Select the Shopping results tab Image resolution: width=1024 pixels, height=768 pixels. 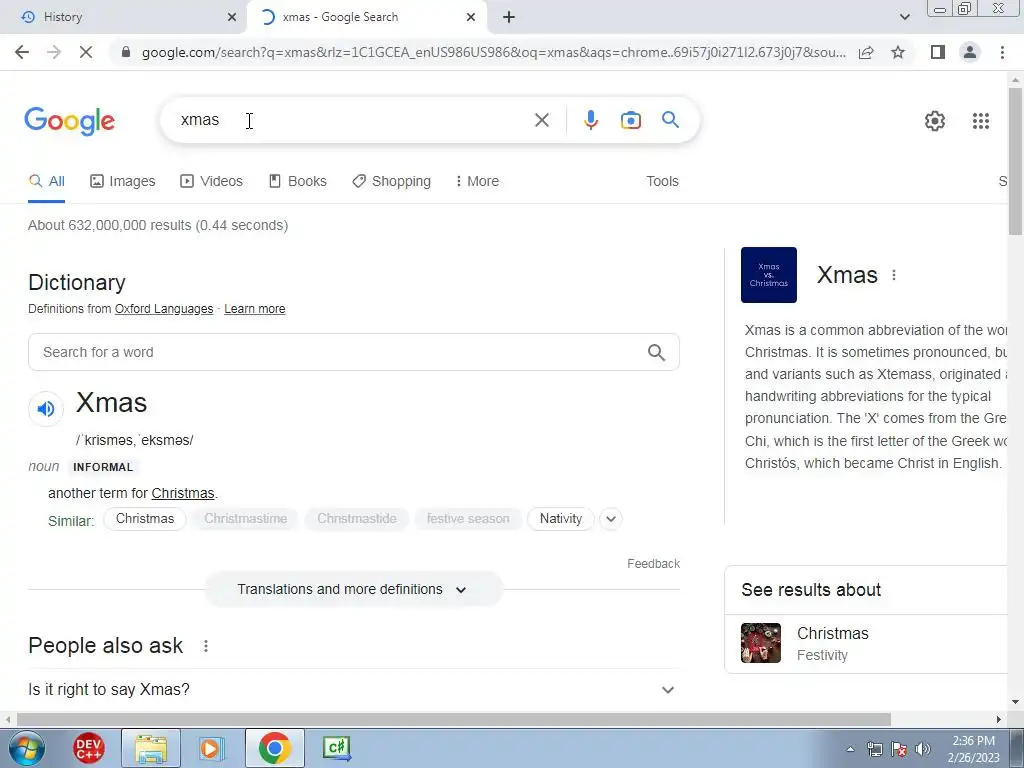391,182
